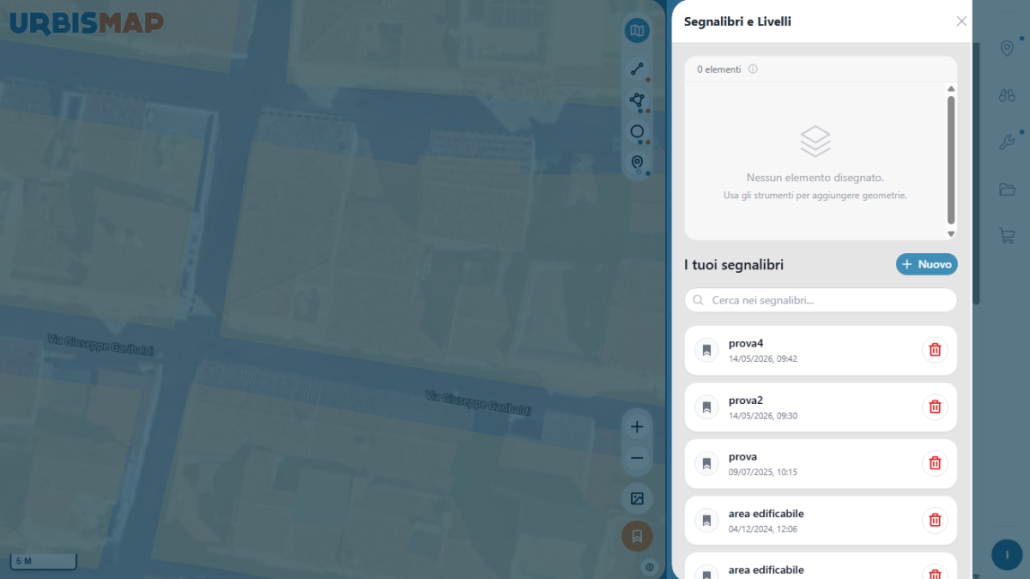Click bookmark icon of area edificabile 04/12/2024
Screen dimensions: 1030x579
pyautogui.click(x=707, y=521)
